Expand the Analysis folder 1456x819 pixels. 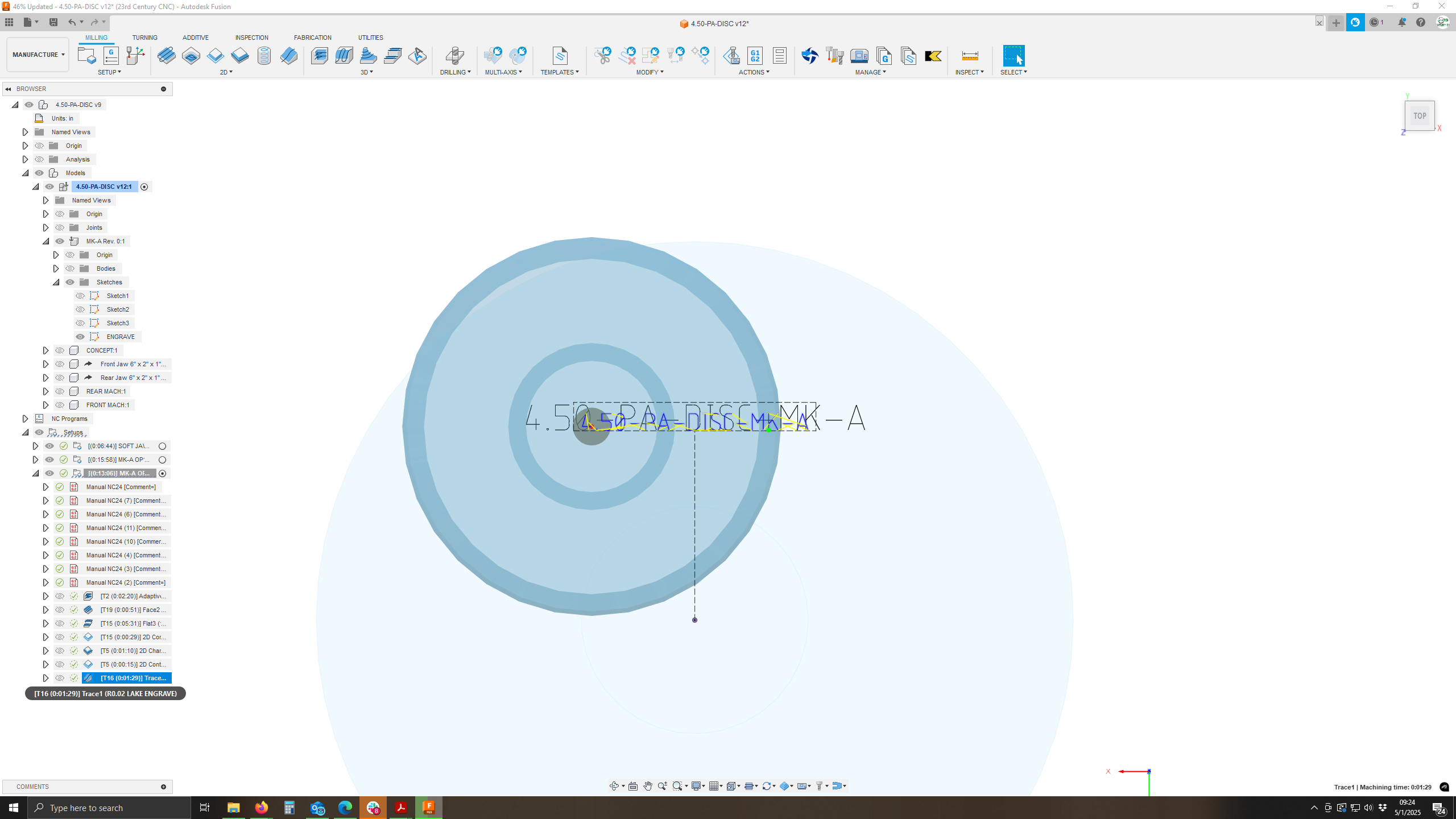coord(25,159)
